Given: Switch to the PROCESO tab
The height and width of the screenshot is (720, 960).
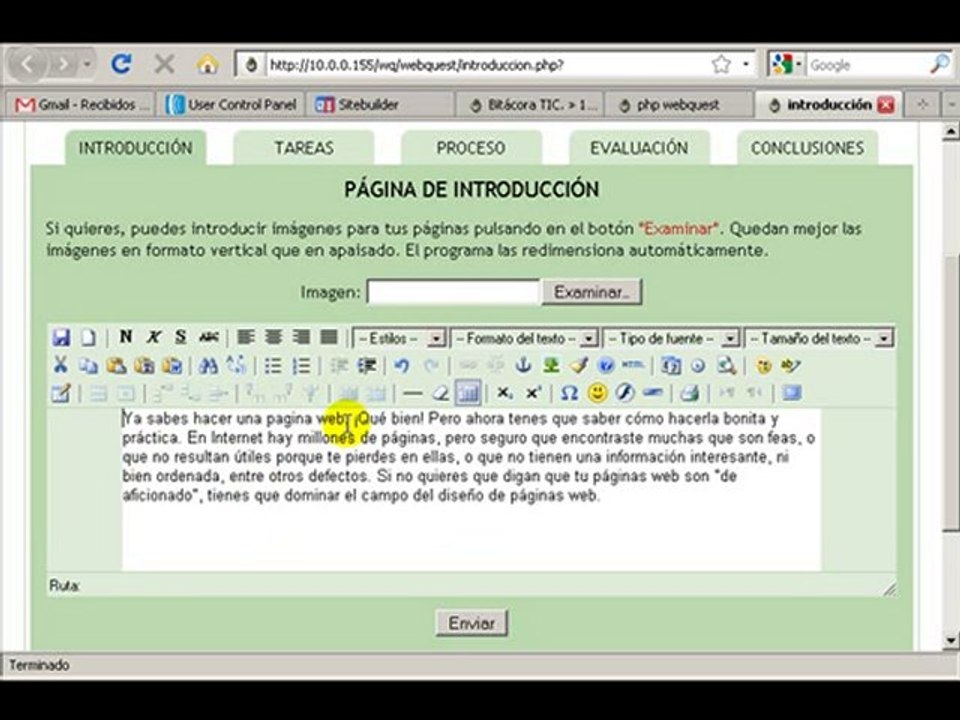Looking at the screenshot, I should pos(471,148).
